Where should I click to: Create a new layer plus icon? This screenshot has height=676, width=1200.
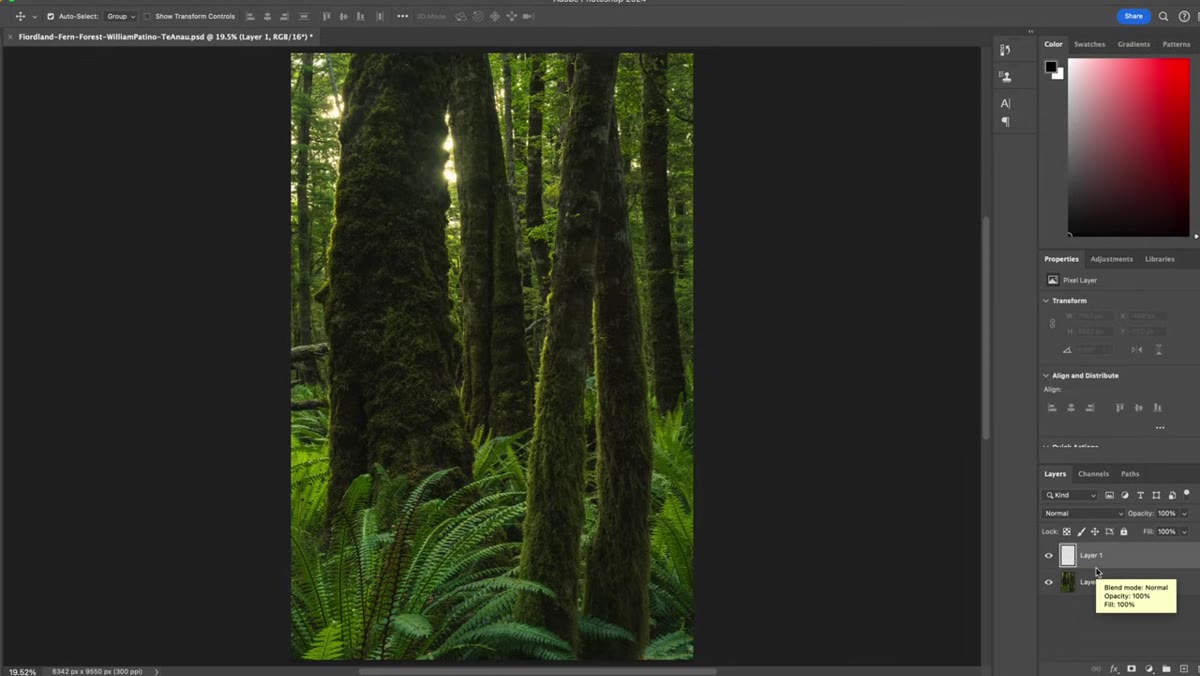click(x=1184, y=668)
